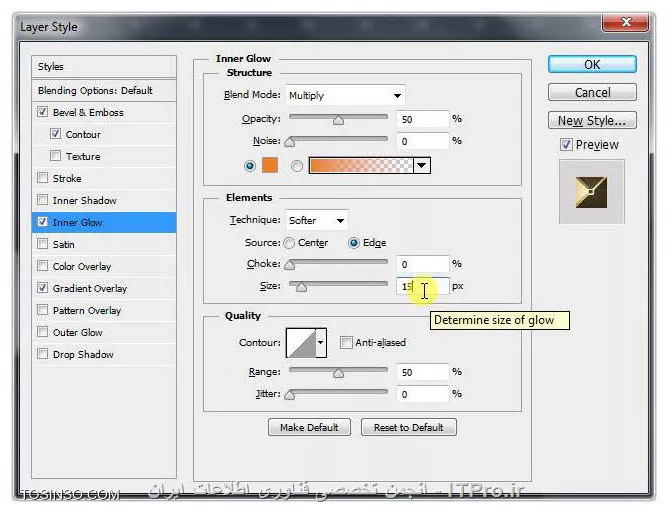Click the Opacity slider handle
Image resolution: width=672 pixels, height=516 pixels.
[338, 121]
